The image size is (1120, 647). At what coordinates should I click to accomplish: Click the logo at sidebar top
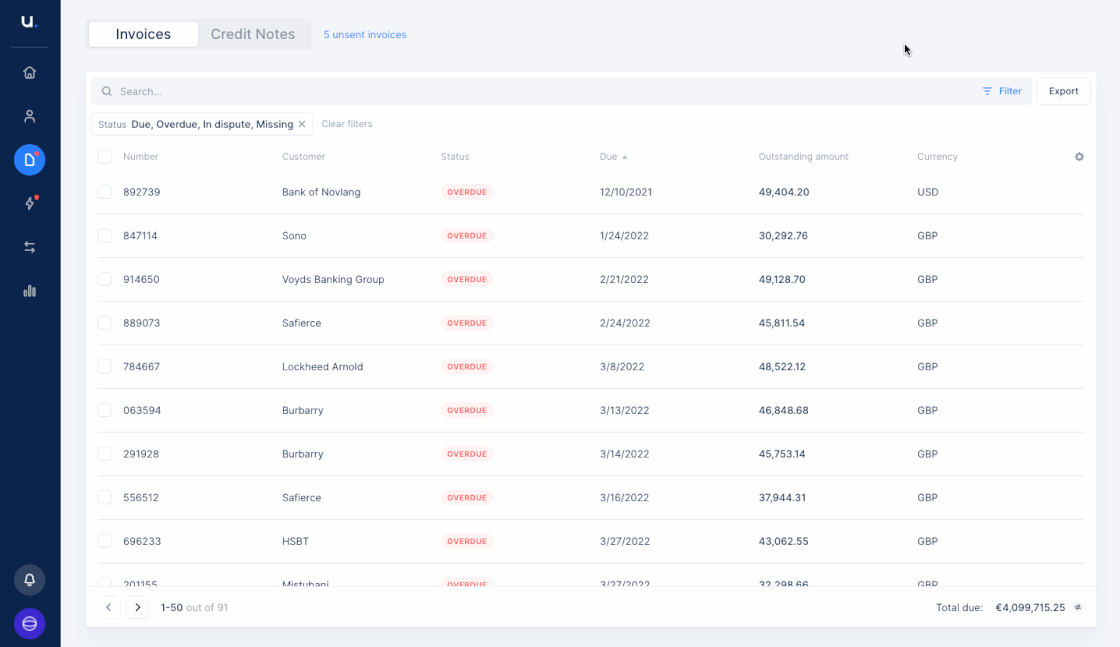pyautogui.click(x=29, y=21)
